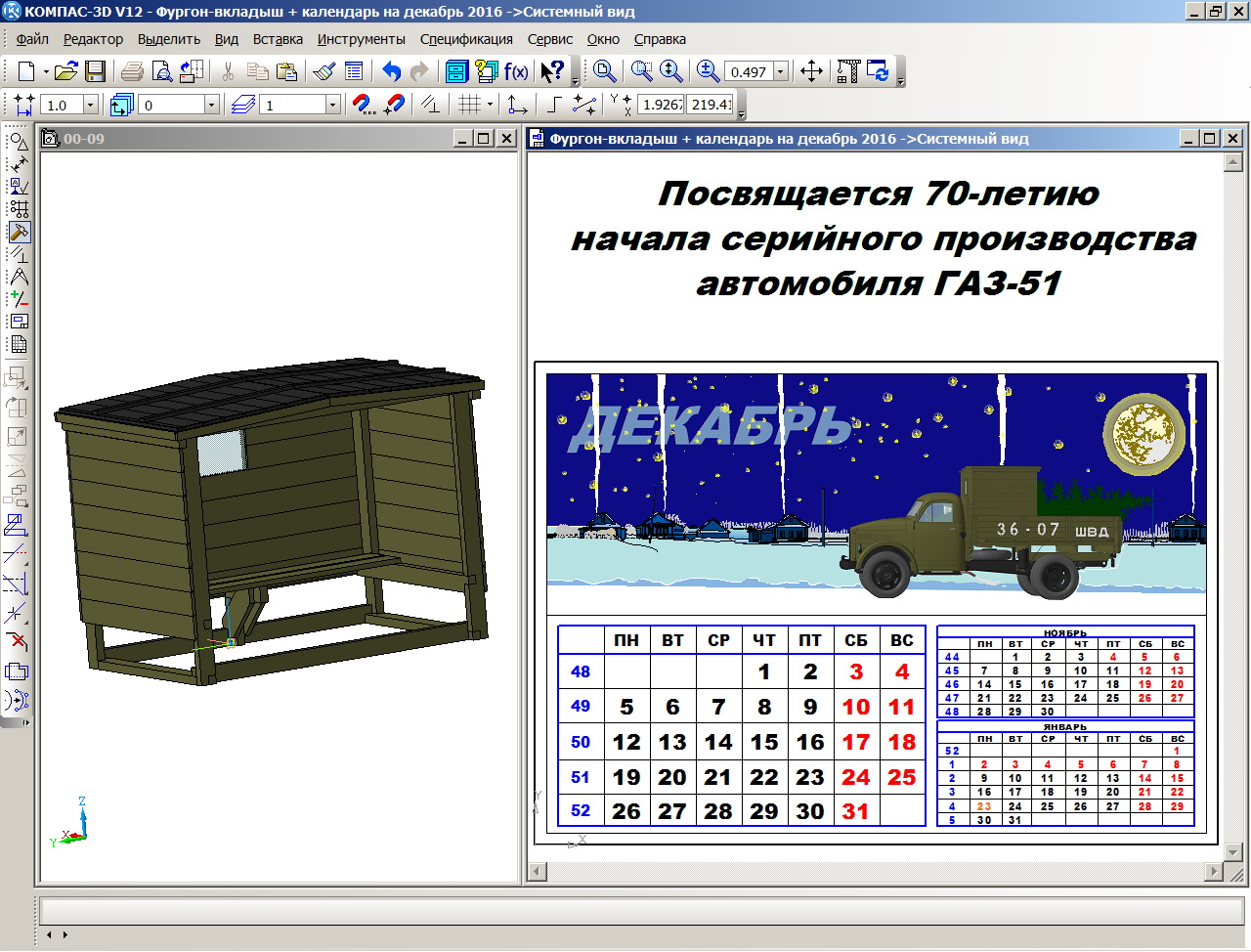The width and height of the screenshot is (1251, 952).
Task: Click week number 48 in December calendar
Action: pos(581,671)
